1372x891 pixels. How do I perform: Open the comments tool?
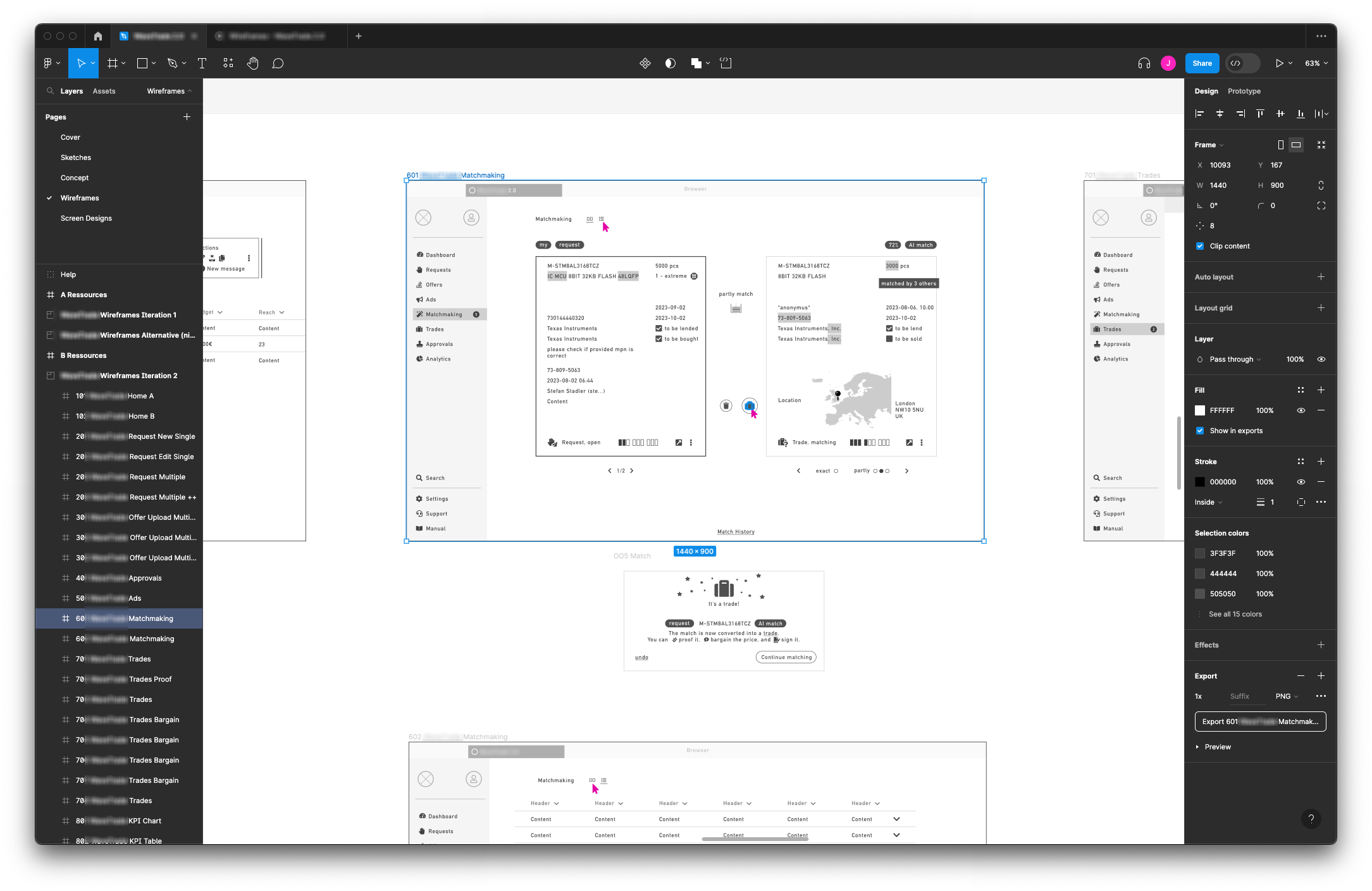[278, 63]
